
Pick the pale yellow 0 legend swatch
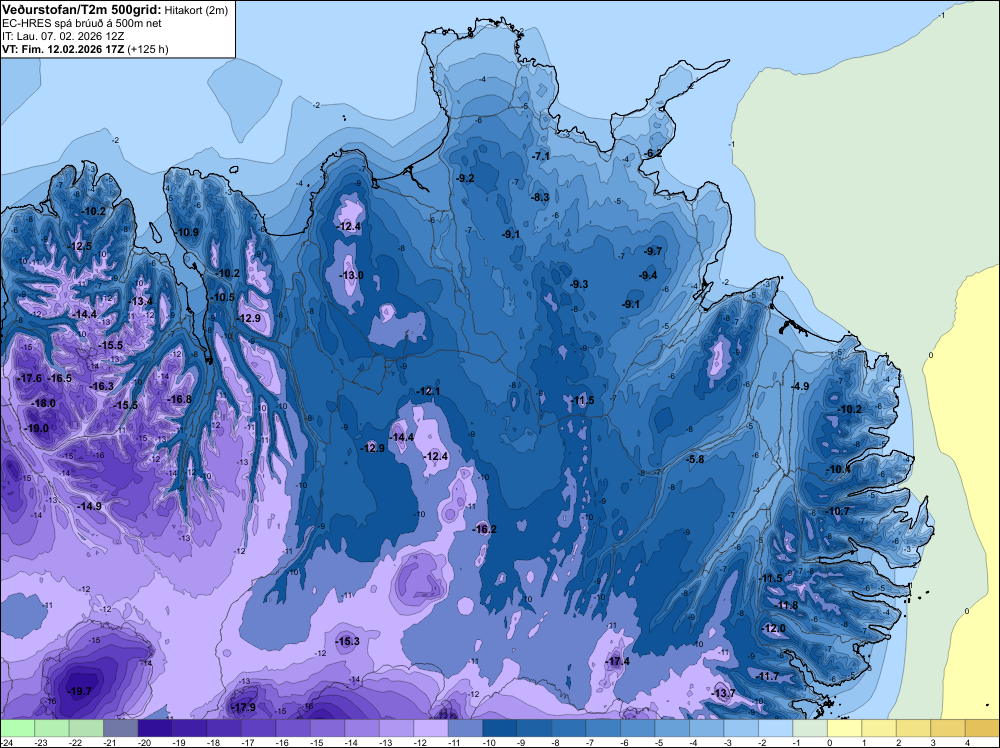click(844, 728)
